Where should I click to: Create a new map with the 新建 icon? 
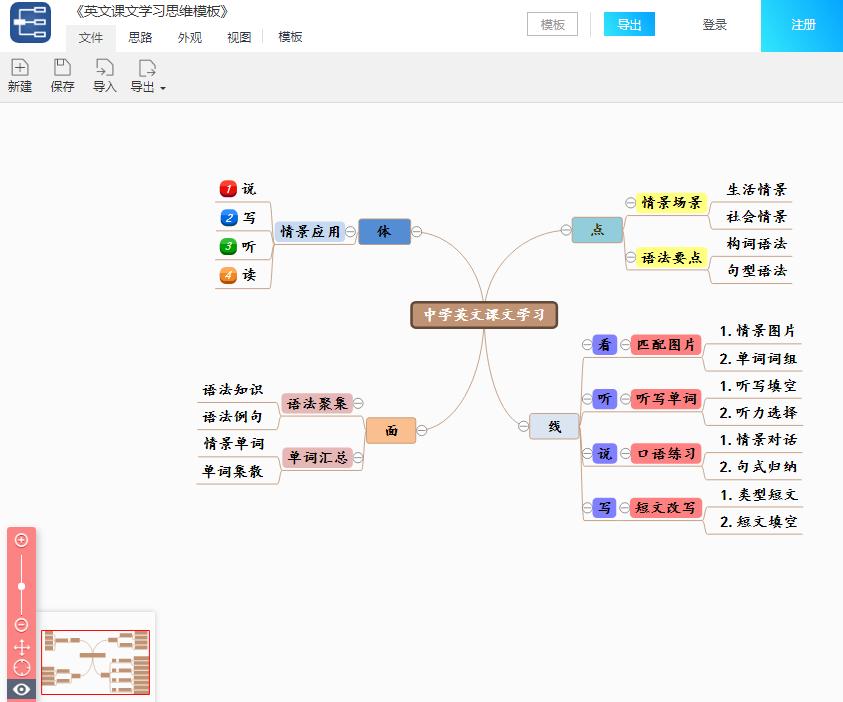[x=20, y=73]
